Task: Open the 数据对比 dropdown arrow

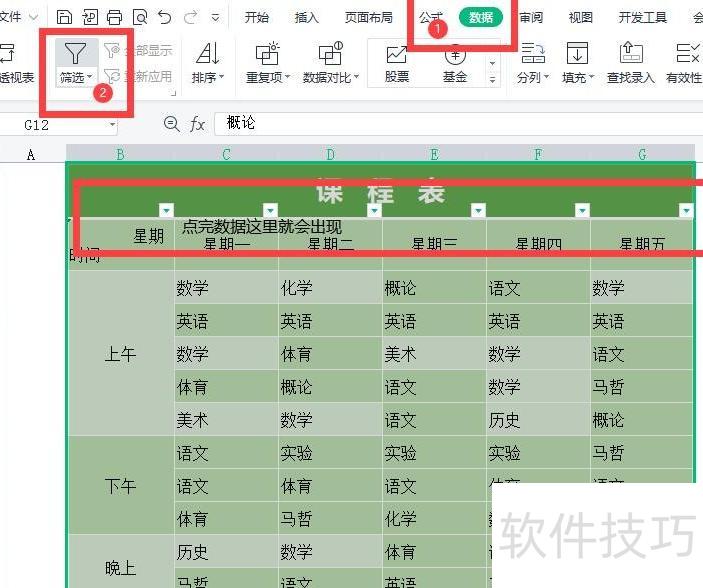Action: [x=356, y=77]
